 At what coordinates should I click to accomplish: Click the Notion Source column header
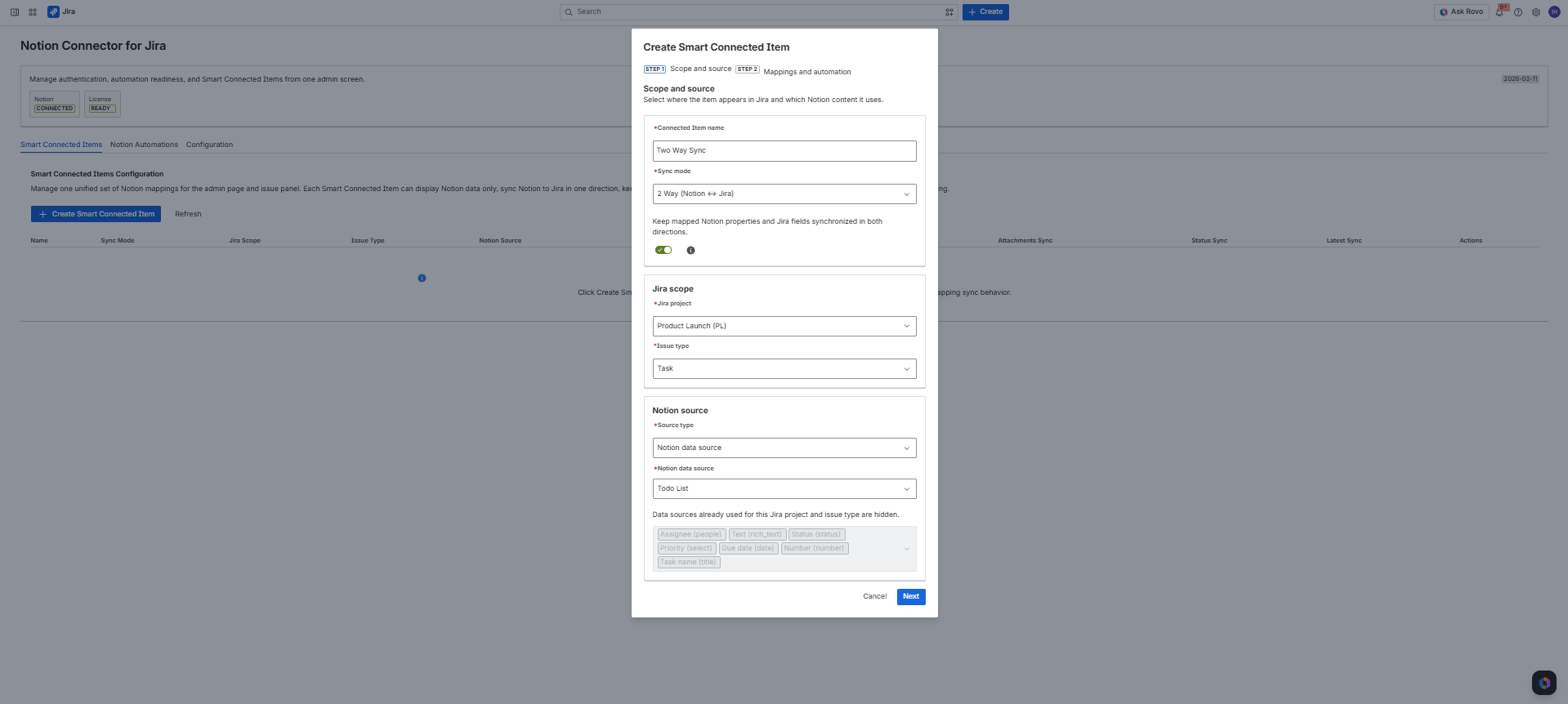[500, 241]
